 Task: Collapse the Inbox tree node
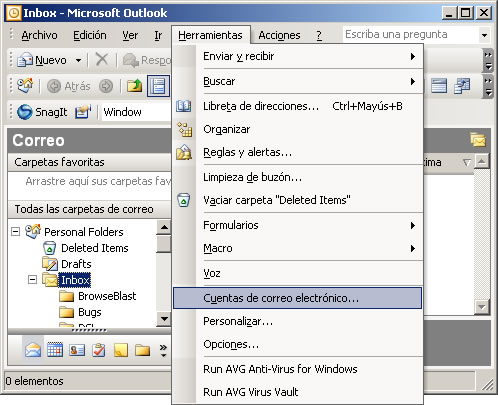pyautogui.click(x=32, y=279)
